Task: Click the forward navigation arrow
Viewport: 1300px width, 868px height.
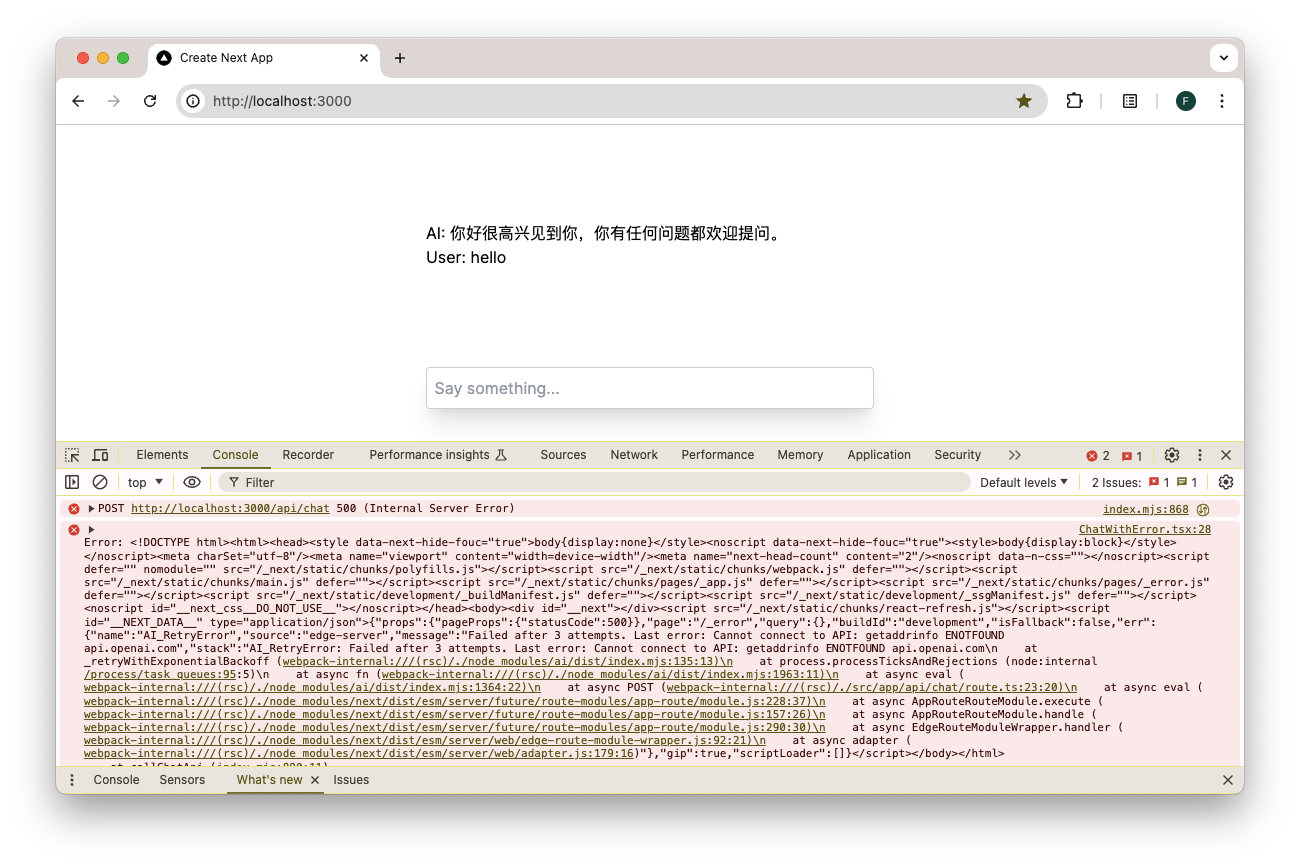Action: [114, 101]
